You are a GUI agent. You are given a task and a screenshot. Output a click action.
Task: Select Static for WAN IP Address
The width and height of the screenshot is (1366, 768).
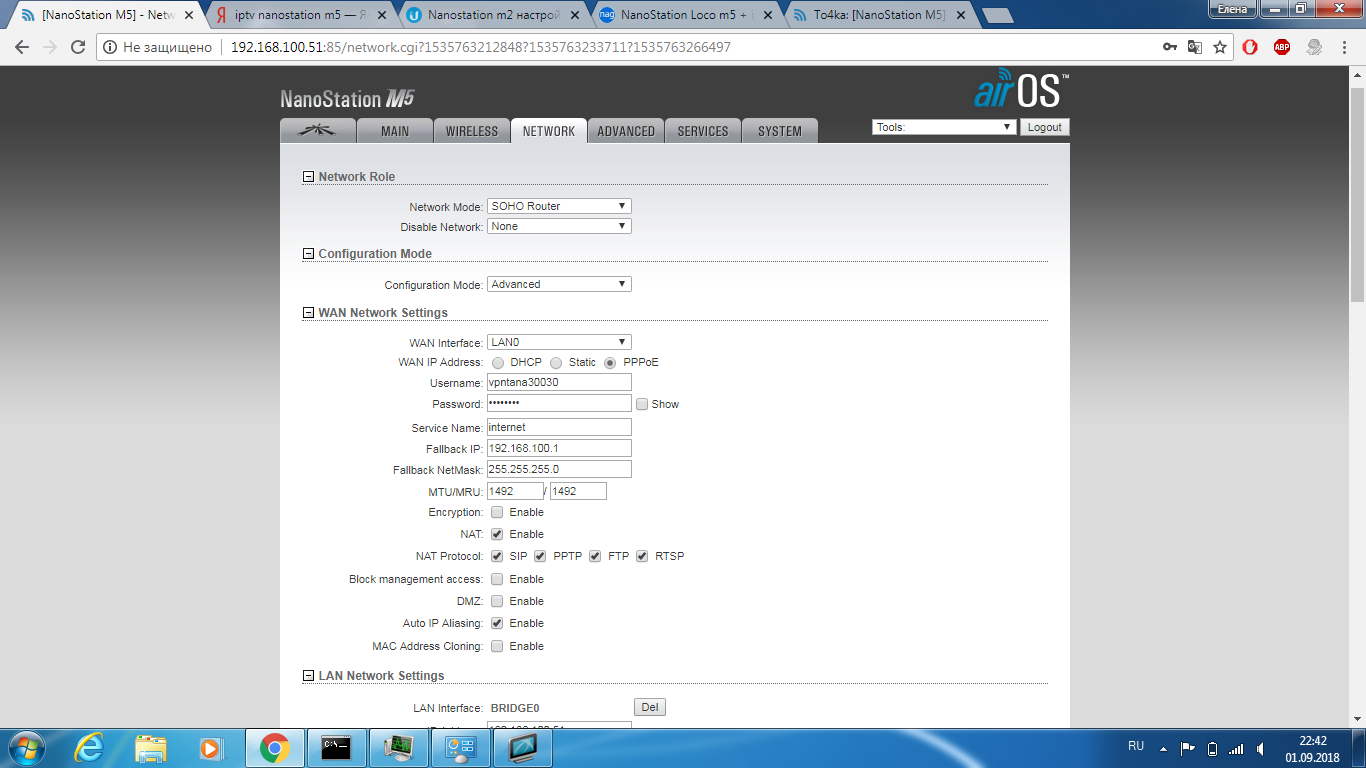pos(556,363)
